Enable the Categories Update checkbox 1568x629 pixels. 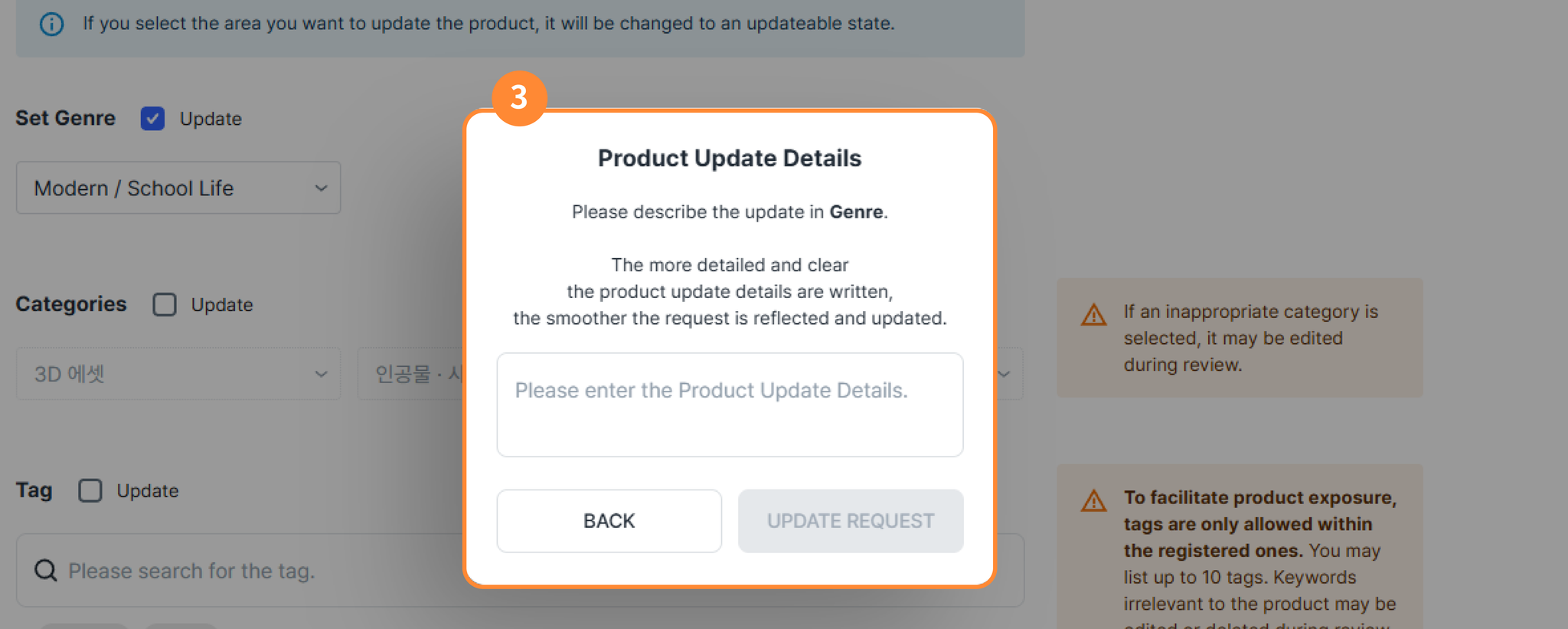tap(164, 304)
